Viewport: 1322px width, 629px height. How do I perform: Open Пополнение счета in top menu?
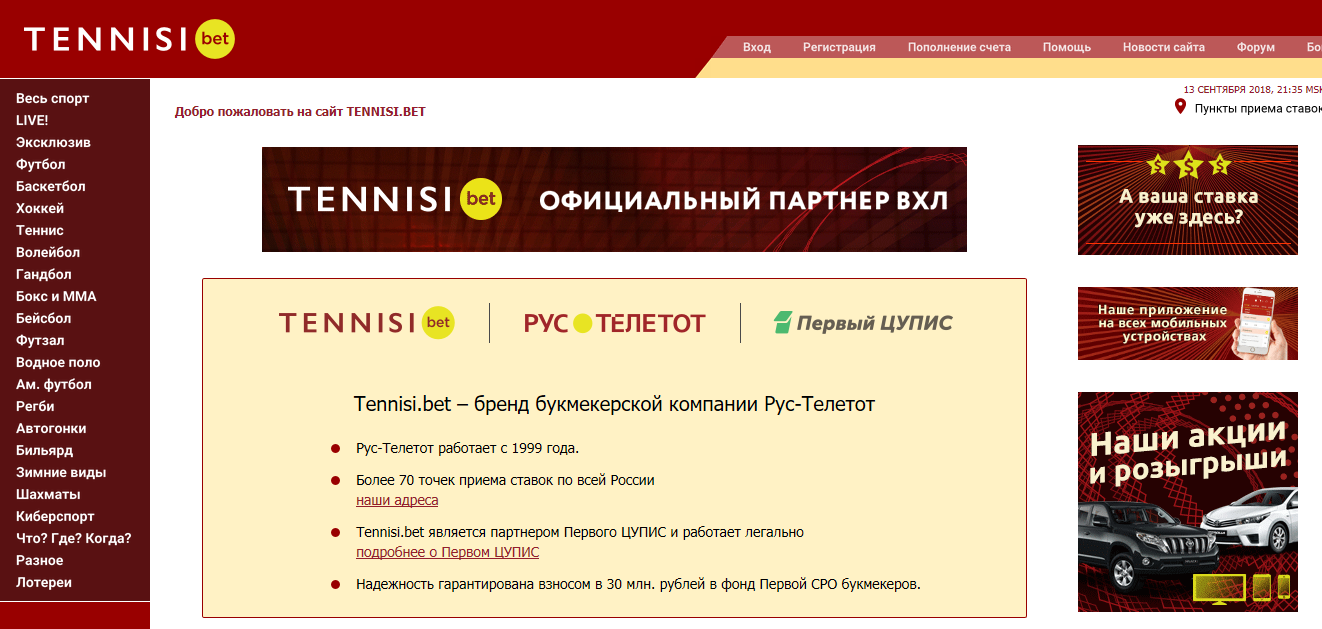[959, 47]
